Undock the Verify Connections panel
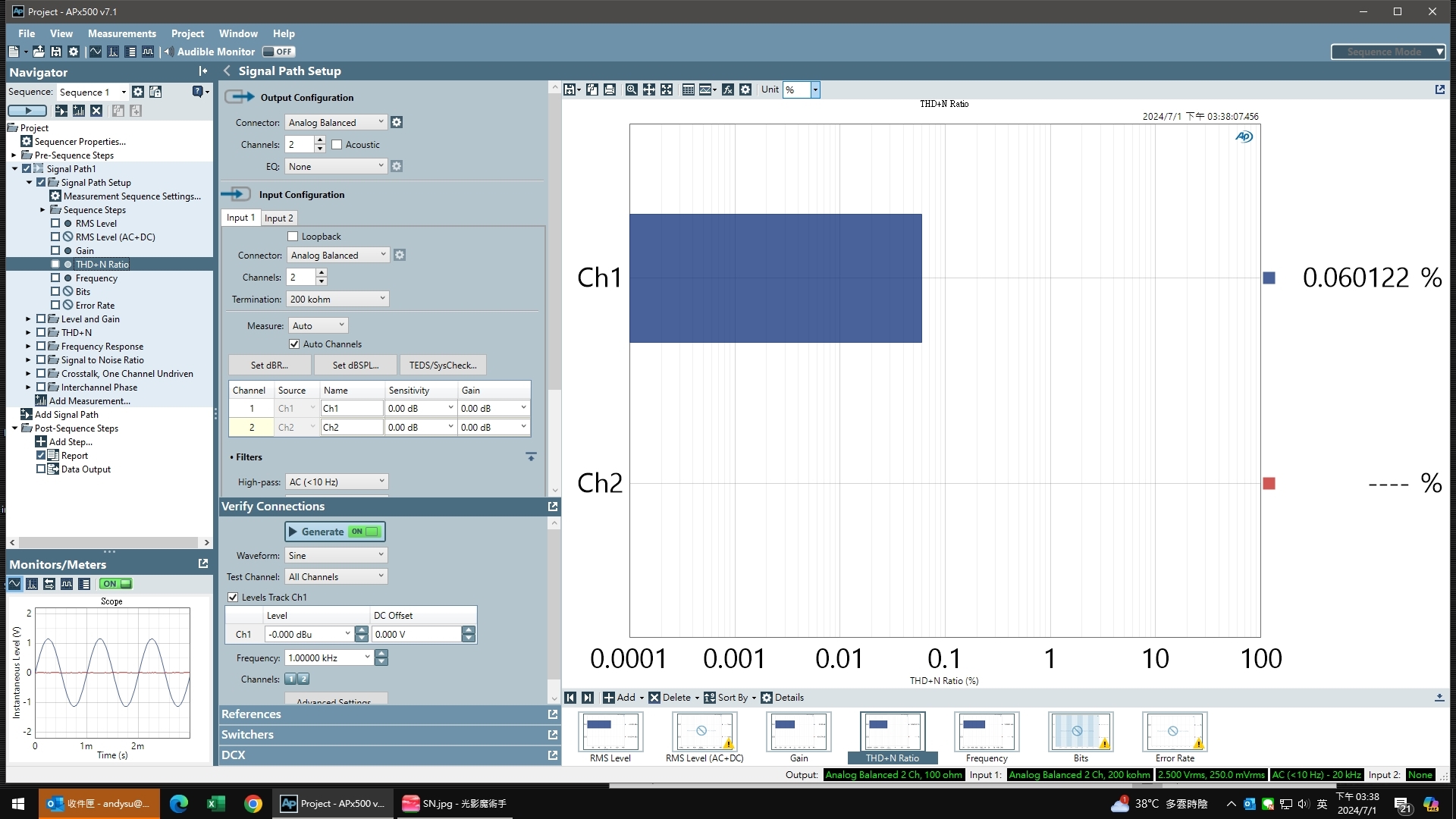This screenshot has width=1456, height=819. (x=553, y=507)
